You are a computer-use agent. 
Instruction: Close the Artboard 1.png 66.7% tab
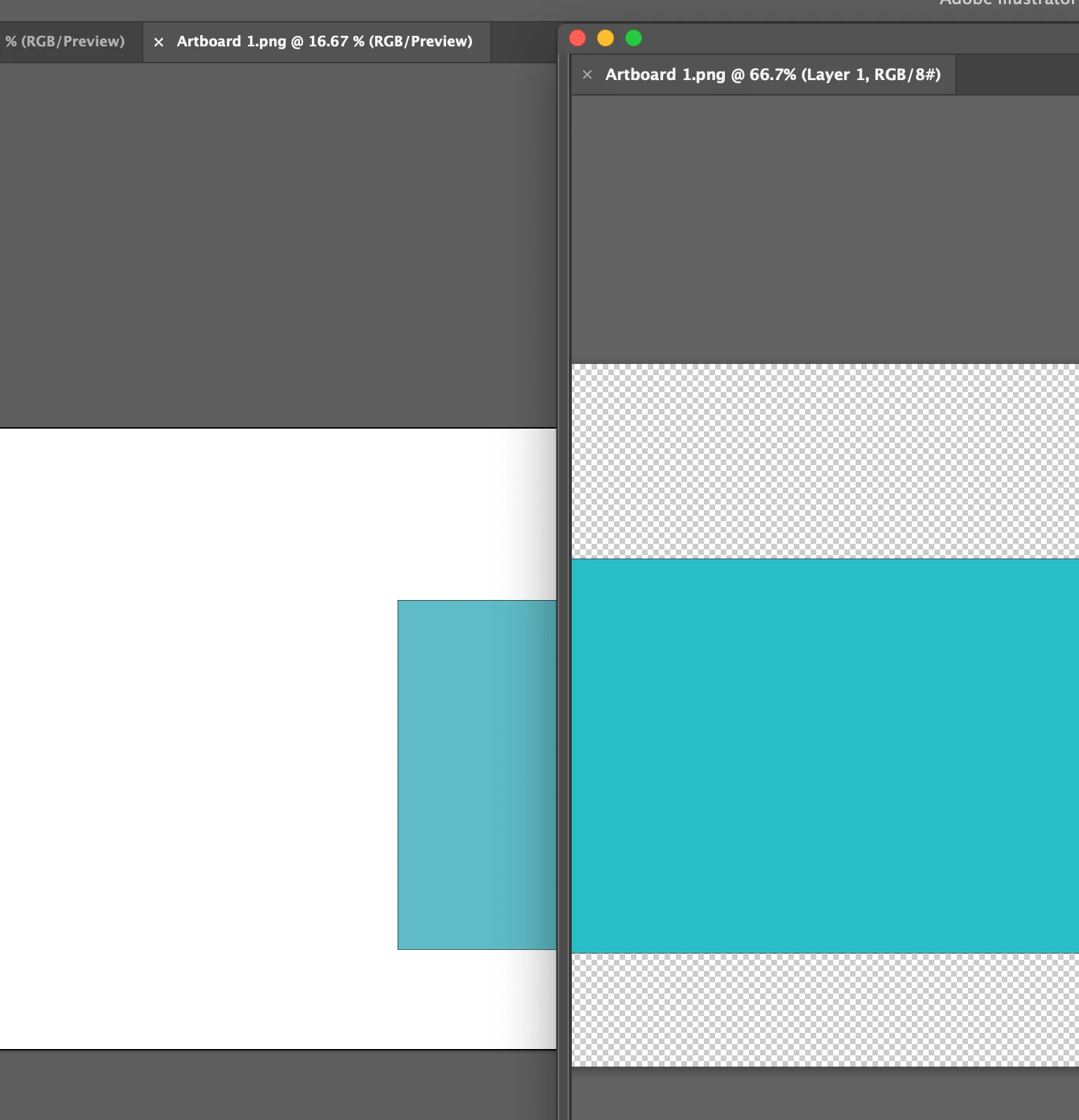[x=587, y=74]
